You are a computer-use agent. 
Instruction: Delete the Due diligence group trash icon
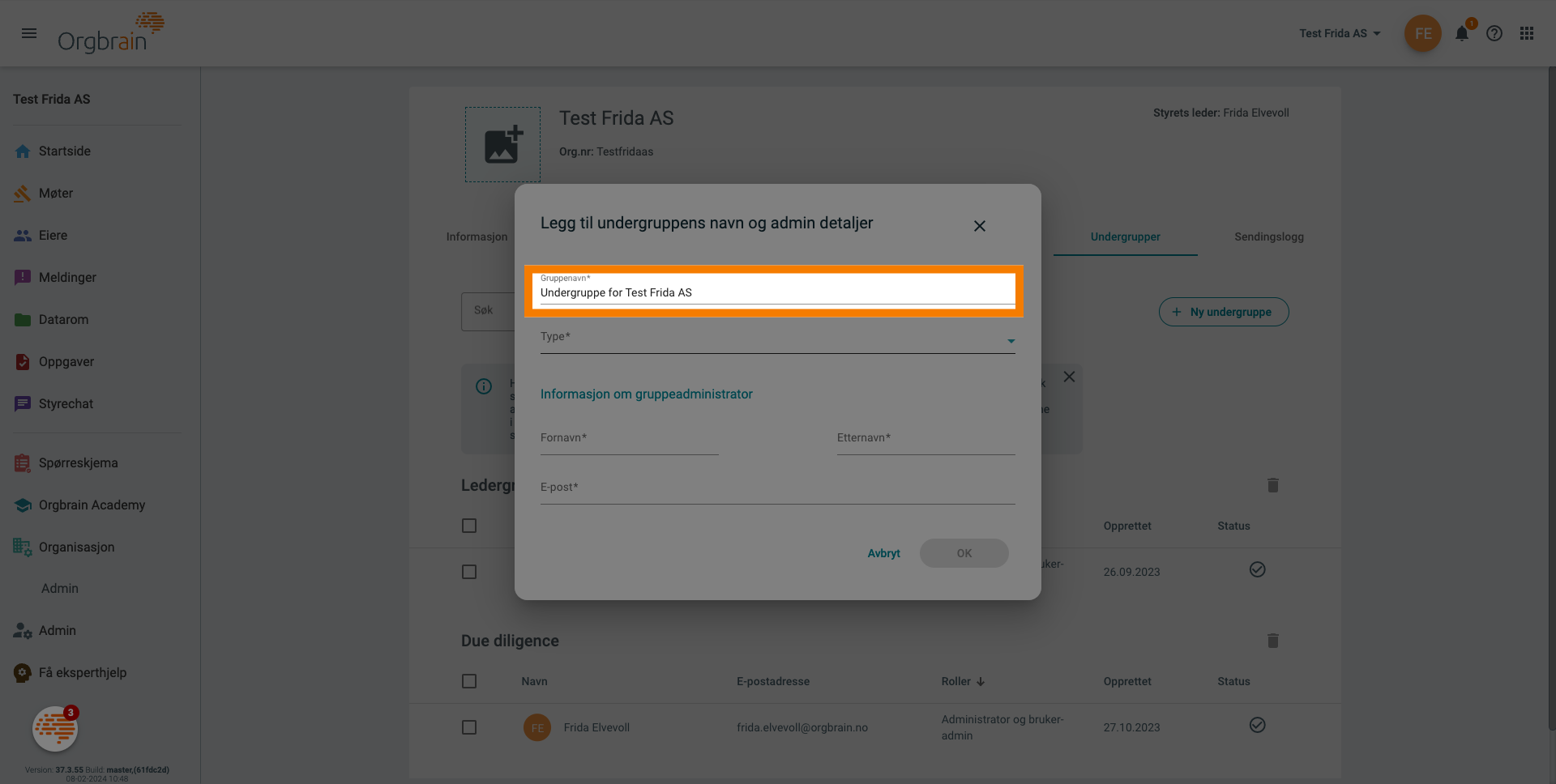click(x=1272, y=641)
